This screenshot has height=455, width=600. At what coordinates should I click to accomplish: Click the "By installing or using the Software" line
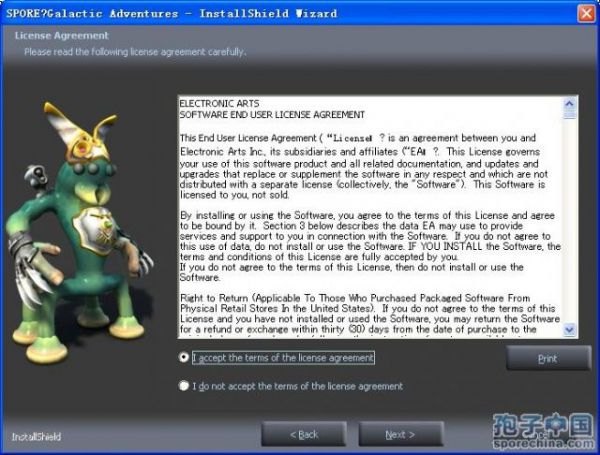pyautogui.click(x=367, y=215)
